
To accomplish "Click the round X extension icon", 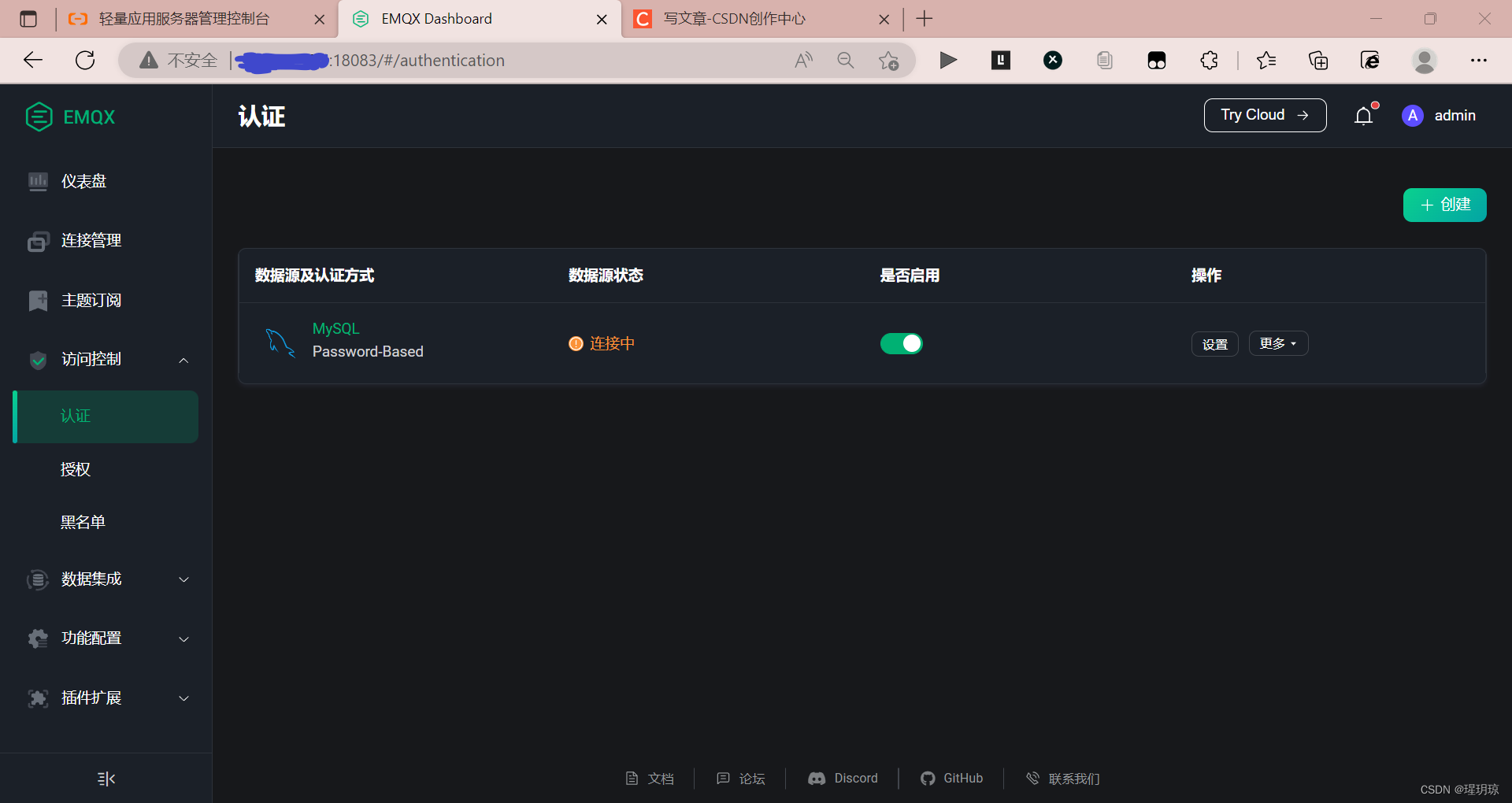I will (1053, 60).
